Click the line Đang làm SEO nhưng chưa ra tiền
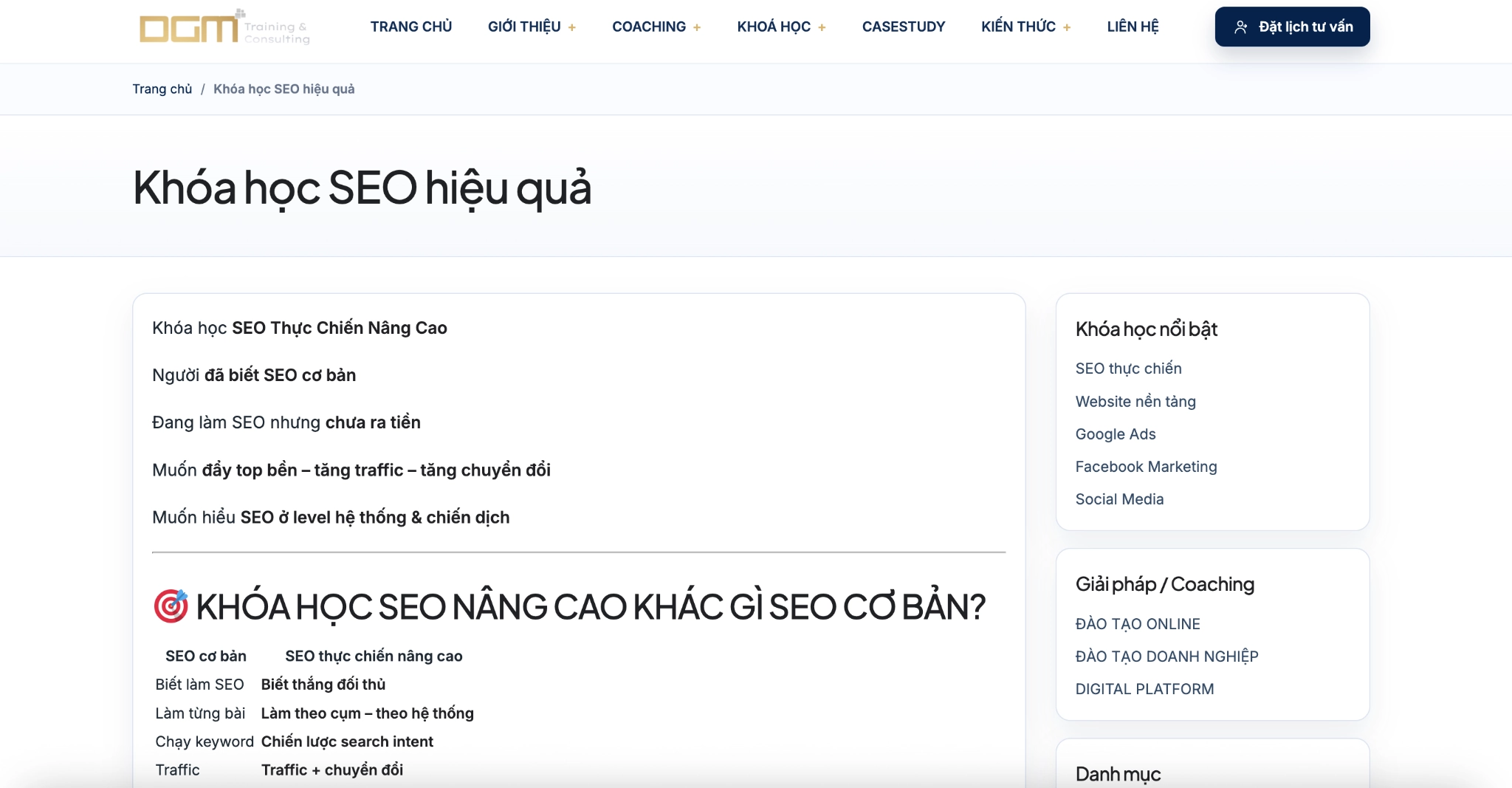1512x788 pixels. pos(286,422)
